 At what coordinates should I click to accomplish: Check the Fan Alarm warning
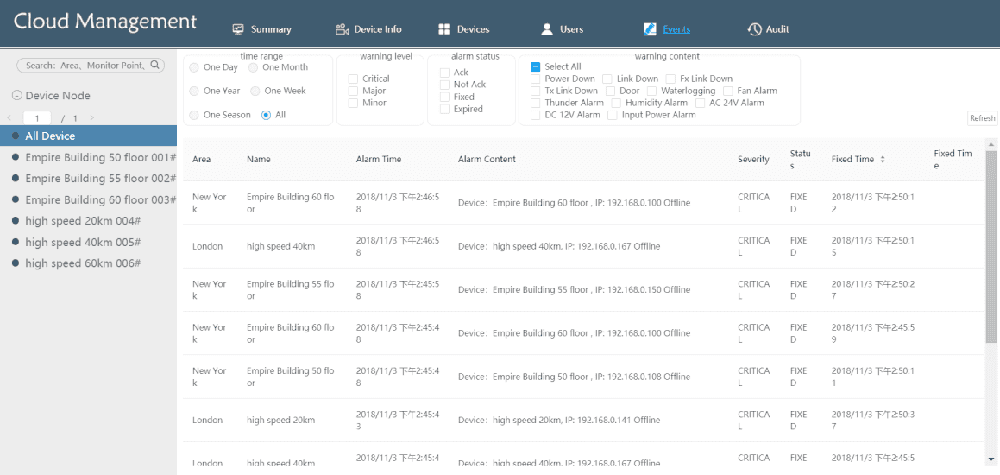coord(728,91)
